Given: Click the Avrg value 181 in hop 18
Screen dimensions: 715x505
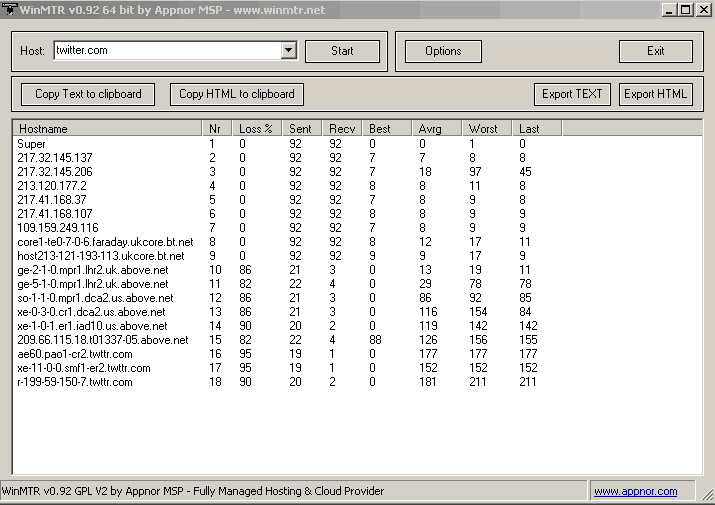Looking at the screenshot, I should point(428,382).
